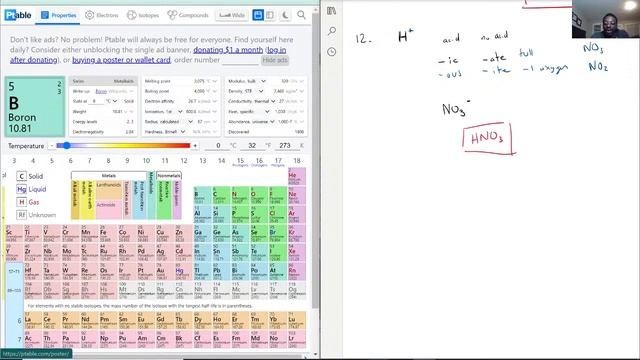Expand the Ionization 1st dropdown
Image resolution: width=640 pixels, height=360 pixels.
coord(180,111)
